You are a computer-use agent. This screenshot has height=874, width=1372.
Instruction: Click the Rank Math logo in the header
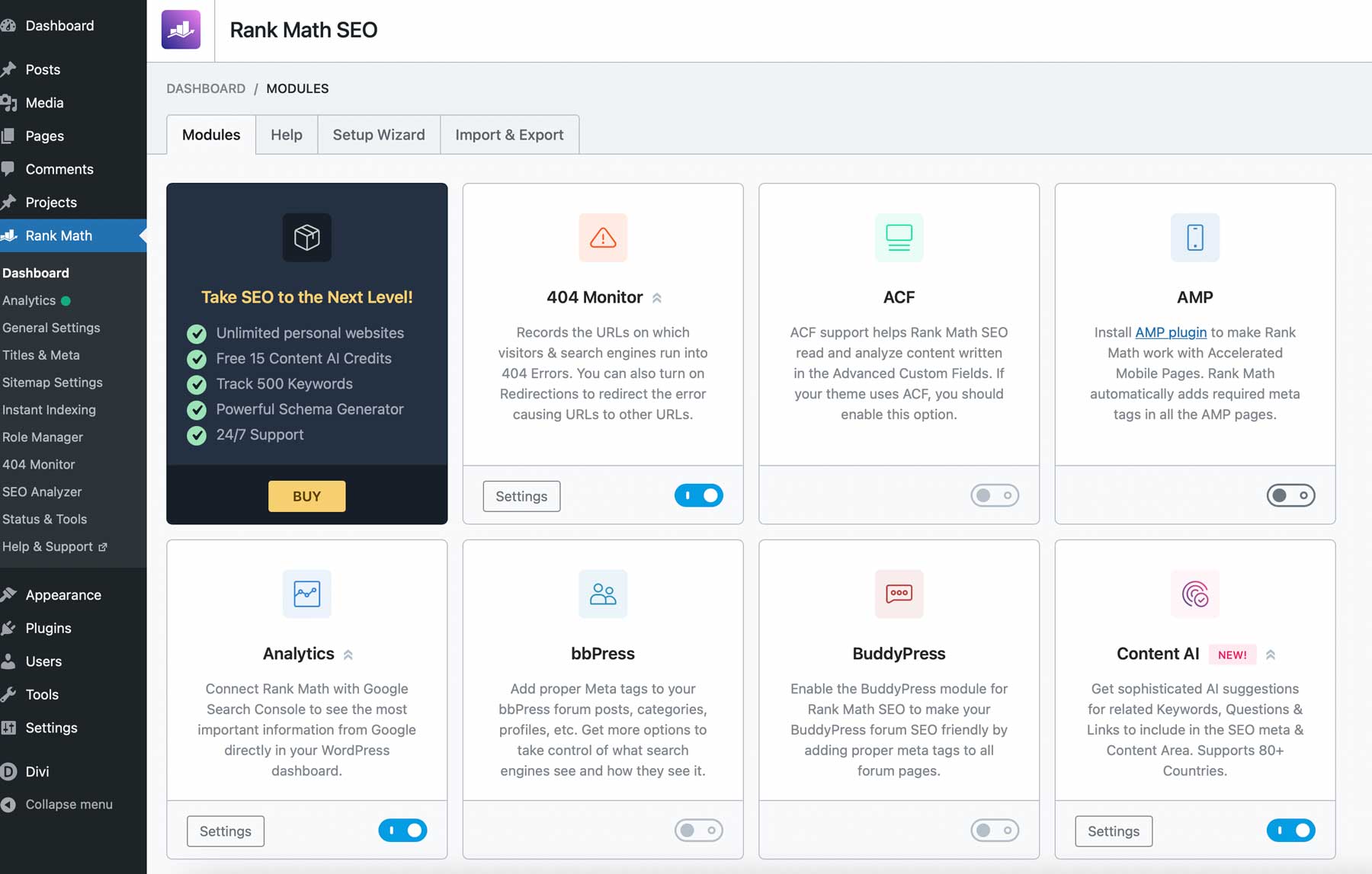(181, 29)
